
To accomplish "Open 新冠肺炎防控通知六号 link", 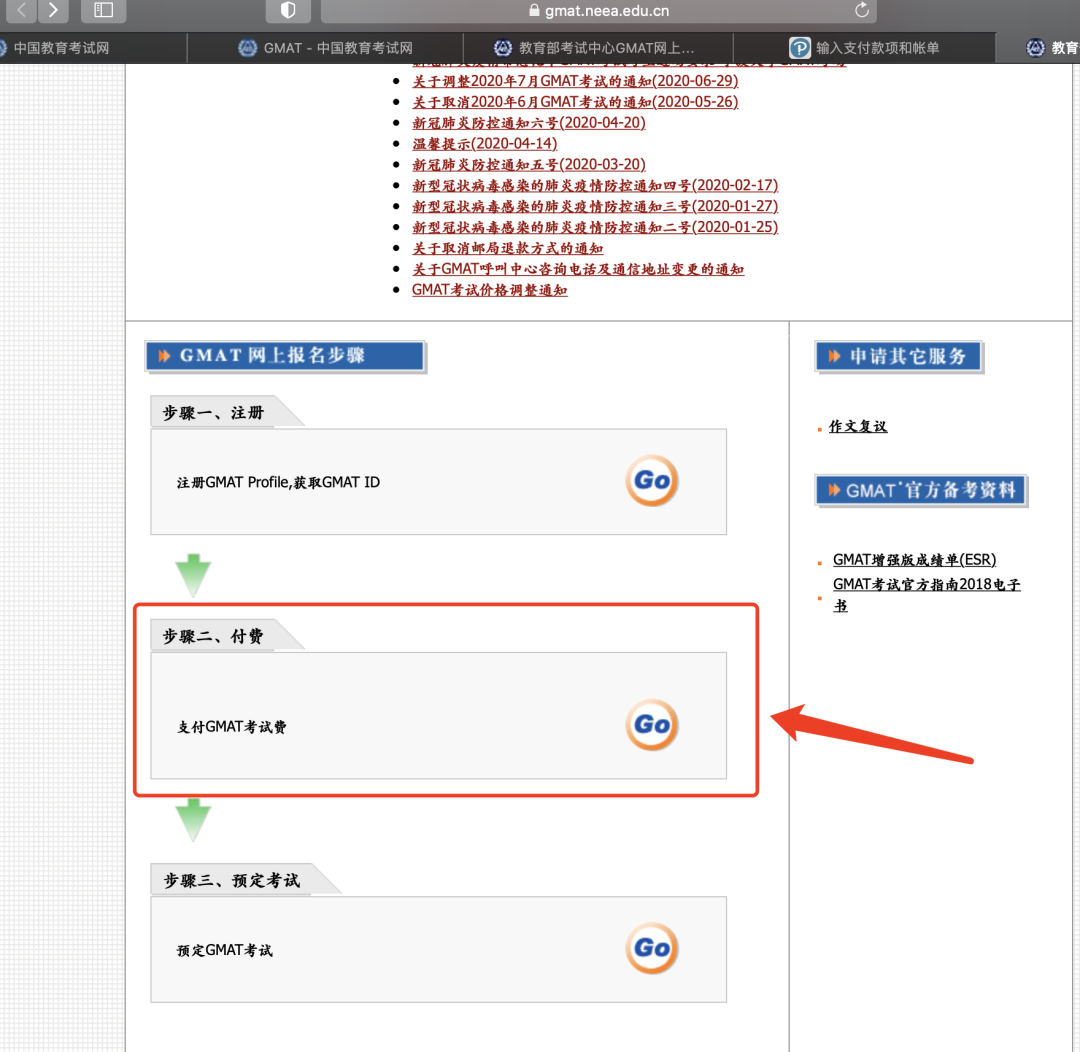I will point(528,123).
